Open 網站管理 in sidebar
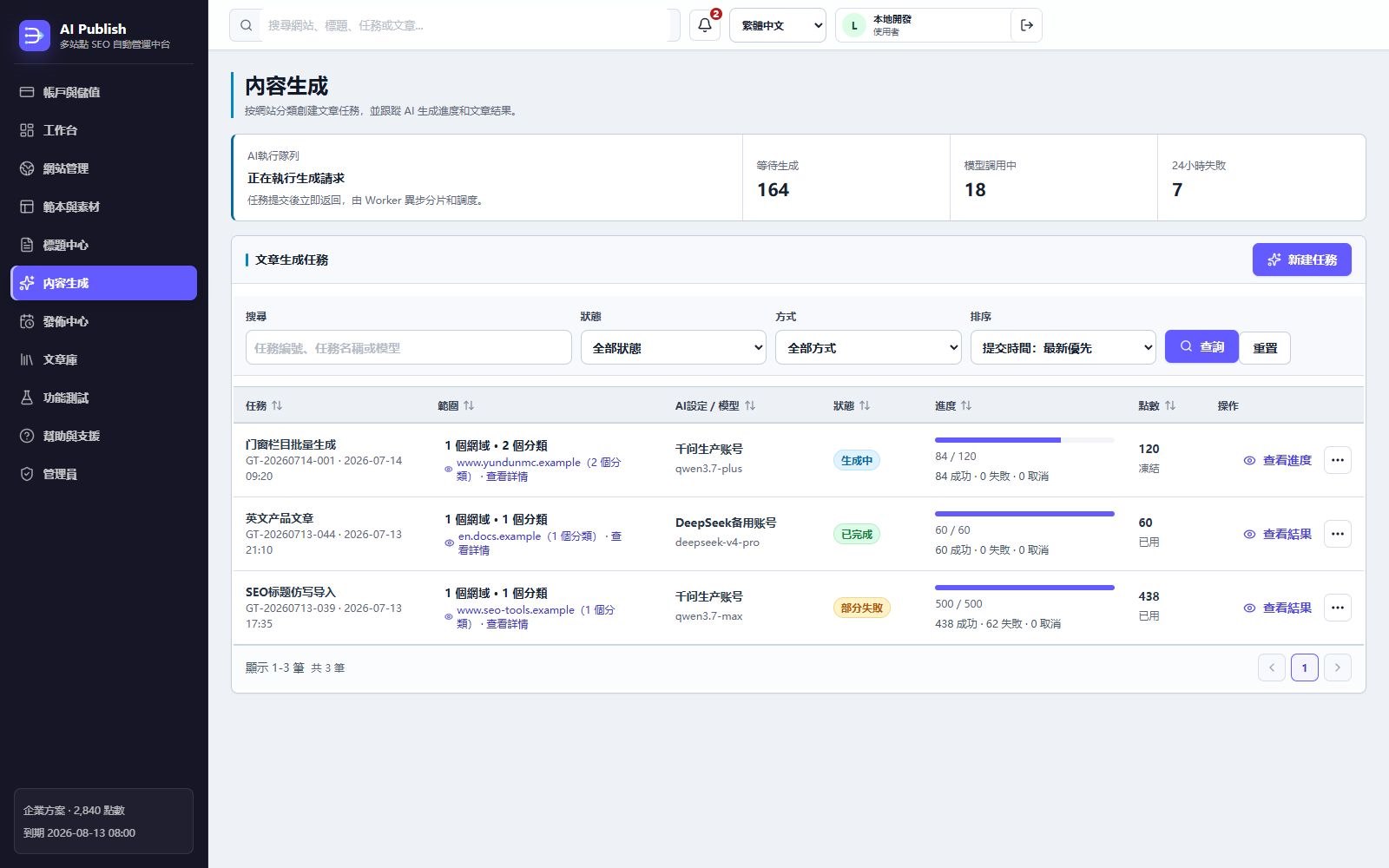Screen dimensions: 1389x868 pos(103,168)
